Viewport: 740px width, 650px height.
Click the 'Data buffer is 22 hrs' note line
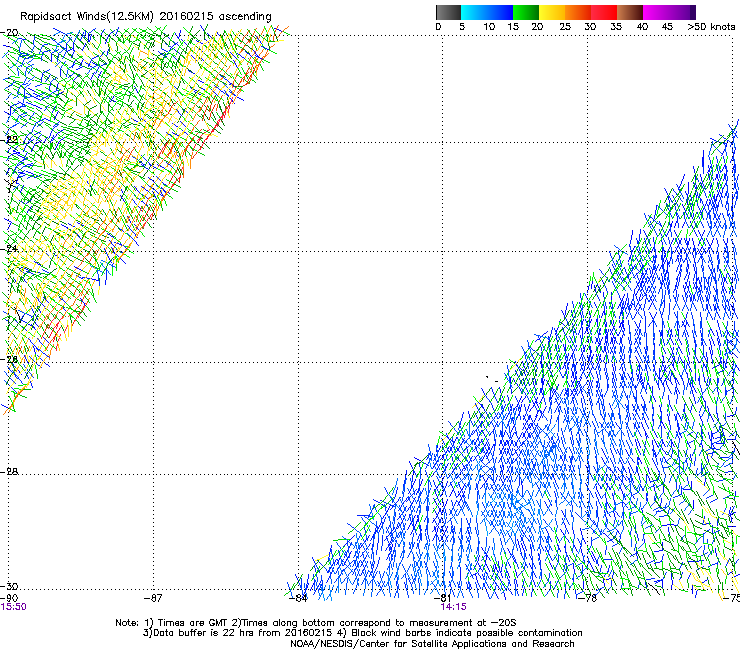click(x=362, y=633)
